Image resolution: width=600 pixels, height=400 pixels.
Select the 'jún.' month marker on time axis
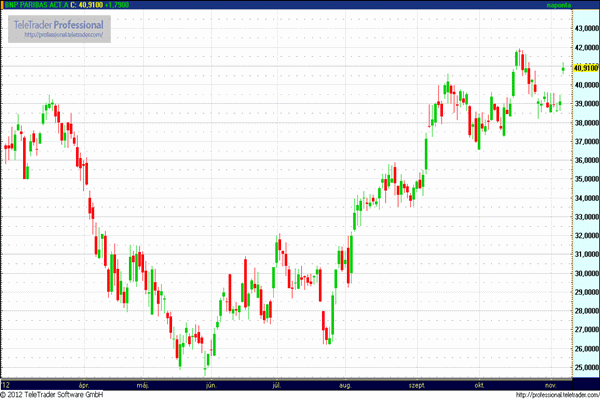tap(210, 383)
